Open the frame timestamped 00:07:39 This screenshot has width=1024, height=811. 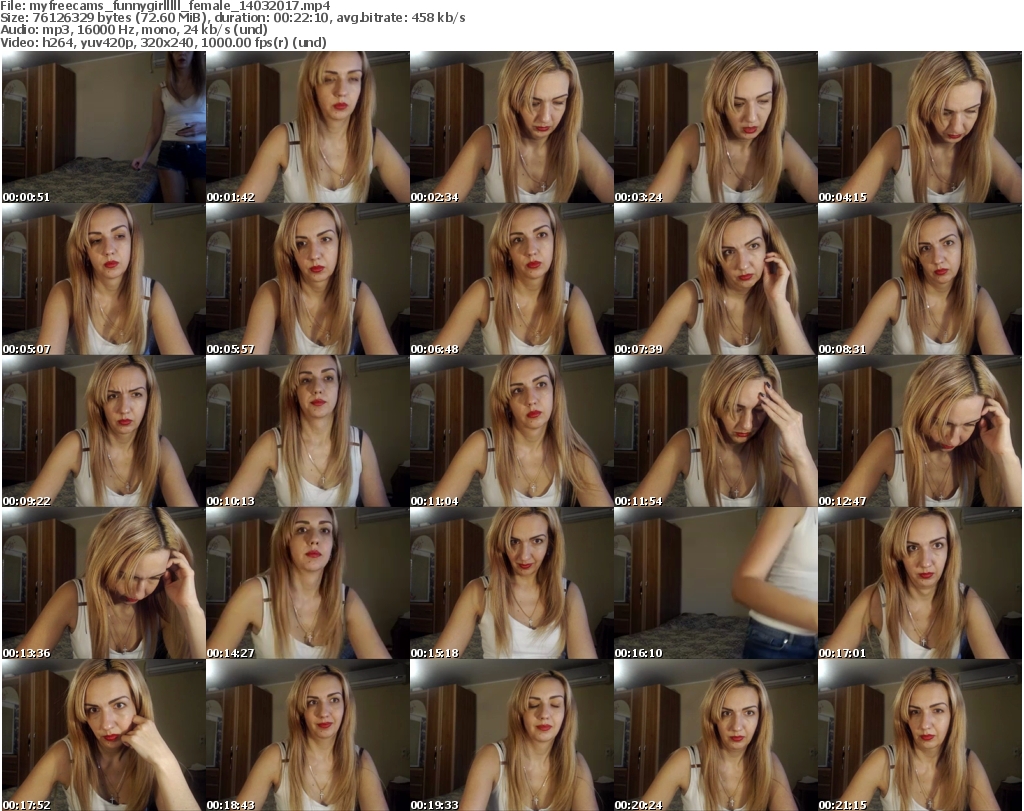(x=715, y=279)
